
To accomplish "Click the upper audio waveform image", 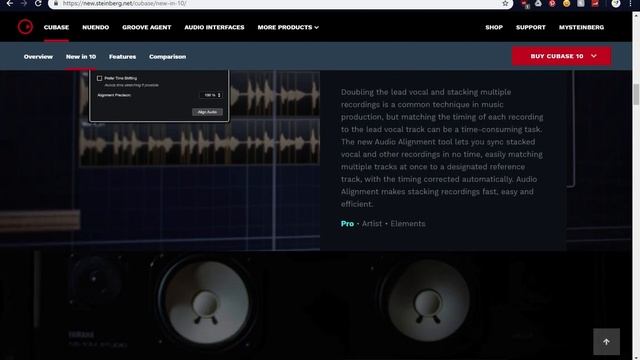I will pyautogui.click(x=274, y=94).
